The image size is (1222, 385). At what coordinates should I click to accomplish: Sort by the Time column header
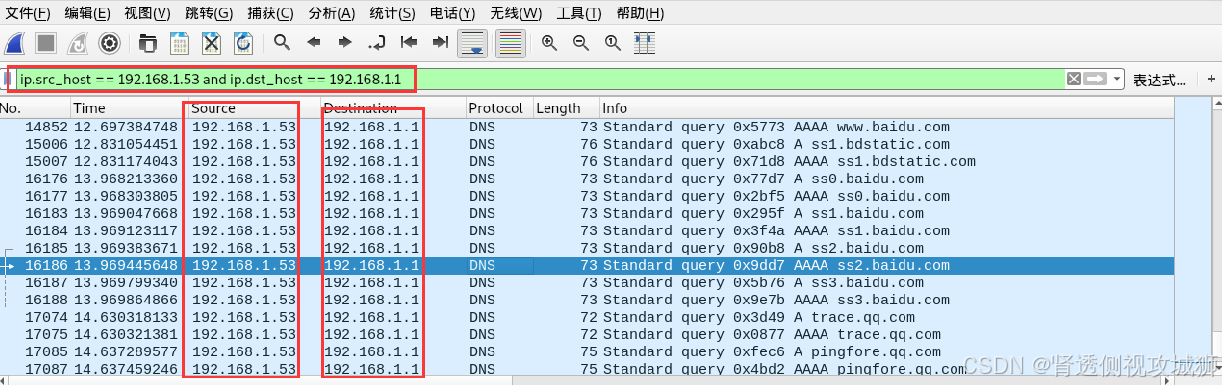128,108
